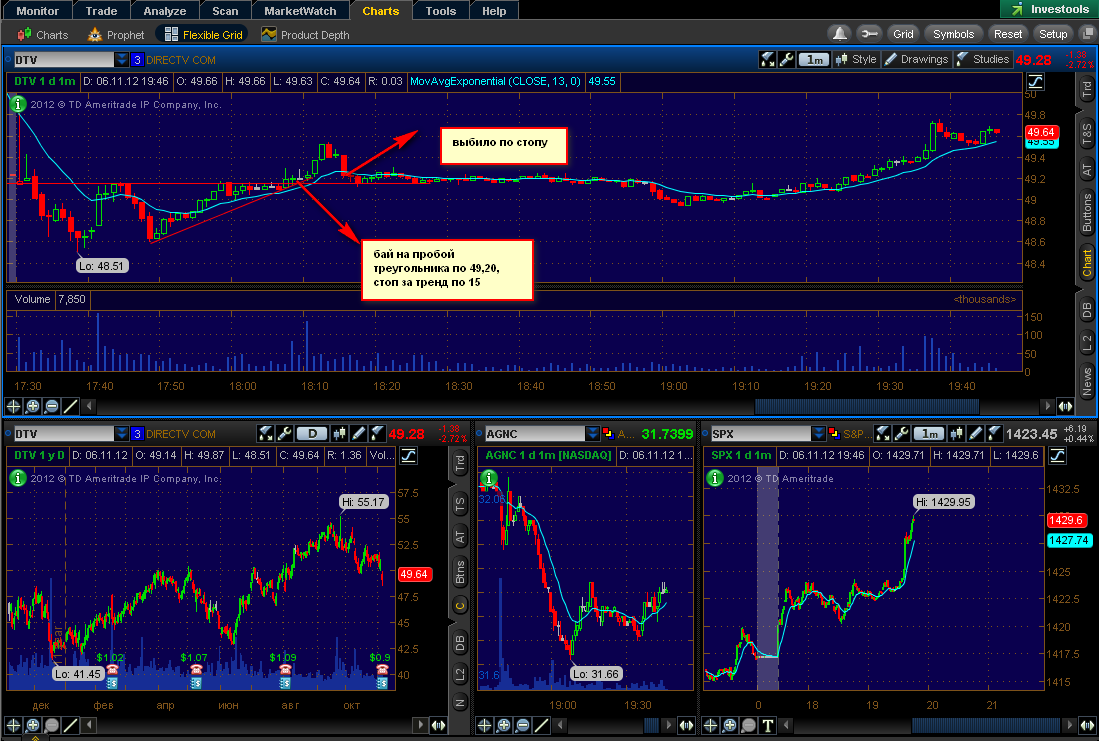Select the trendline drawing tool on top chart
The width and height of the screenshot is (1099, 741).
click(x=71, y=406)
